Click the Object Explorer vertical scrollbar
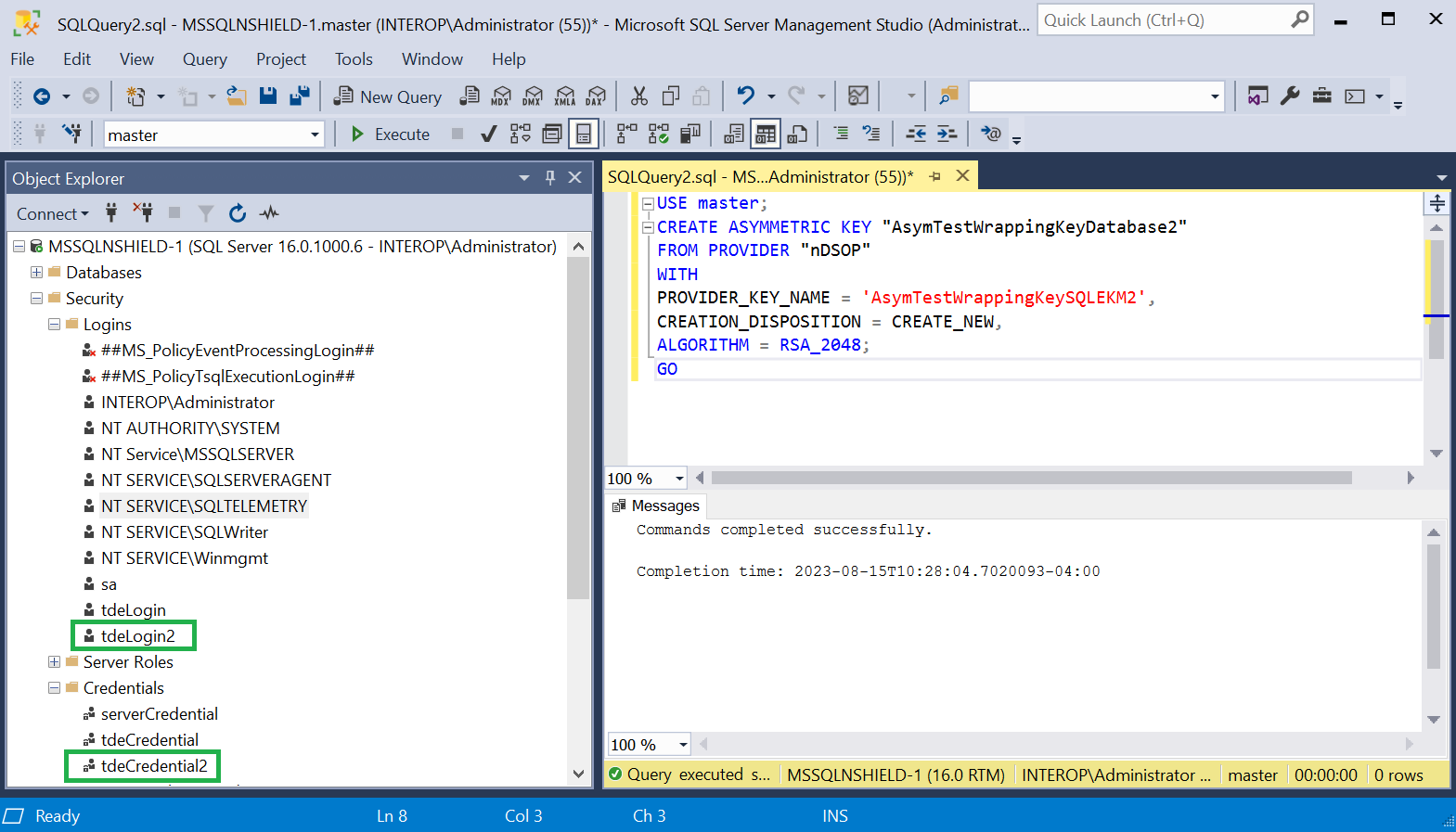This screenshot has width=1456, height=832. [x=578, y=429]
